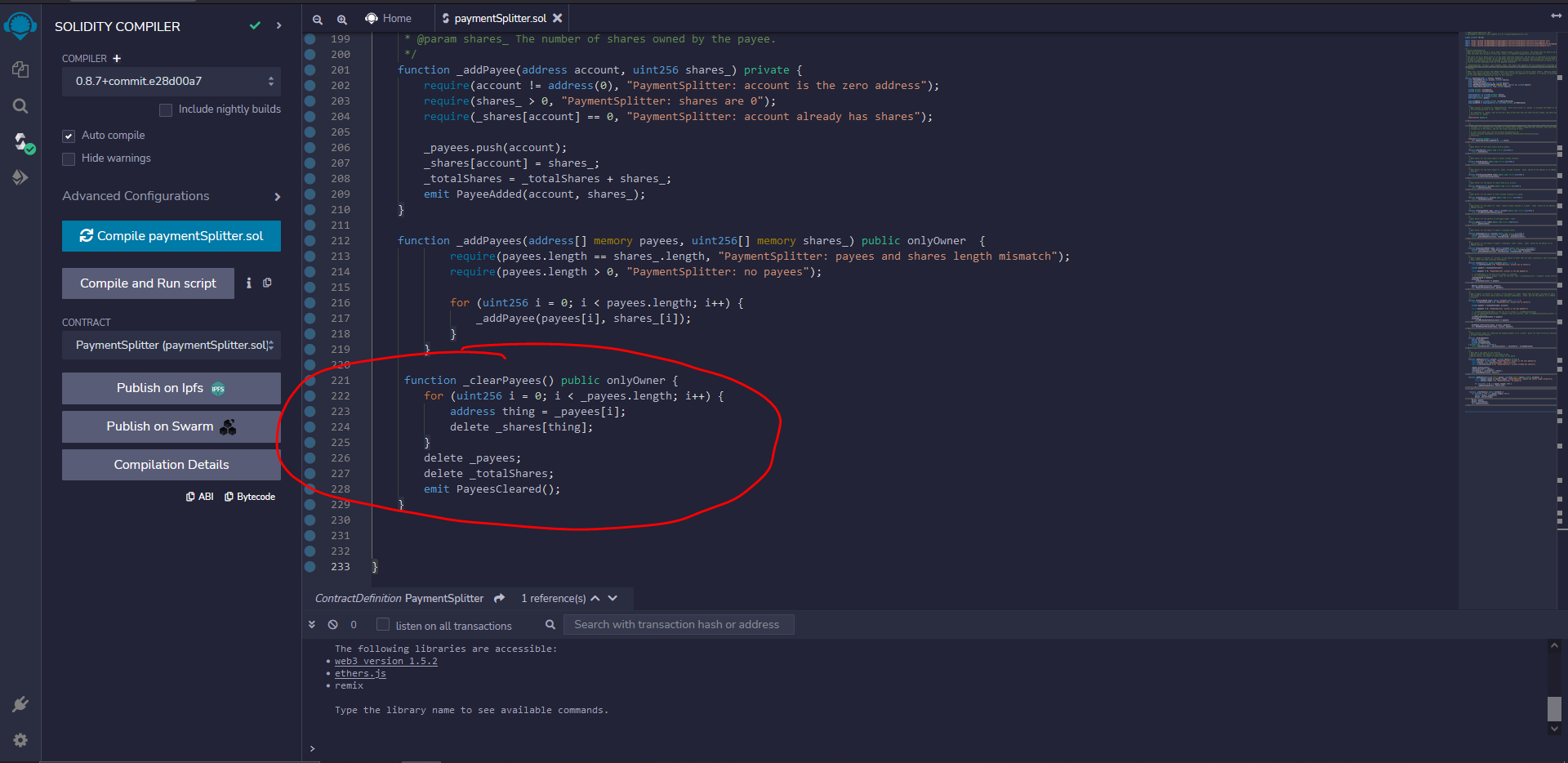Enable Hide warnings checkbox
This screenshot has height=763, width=1568.
pos(69,158)
